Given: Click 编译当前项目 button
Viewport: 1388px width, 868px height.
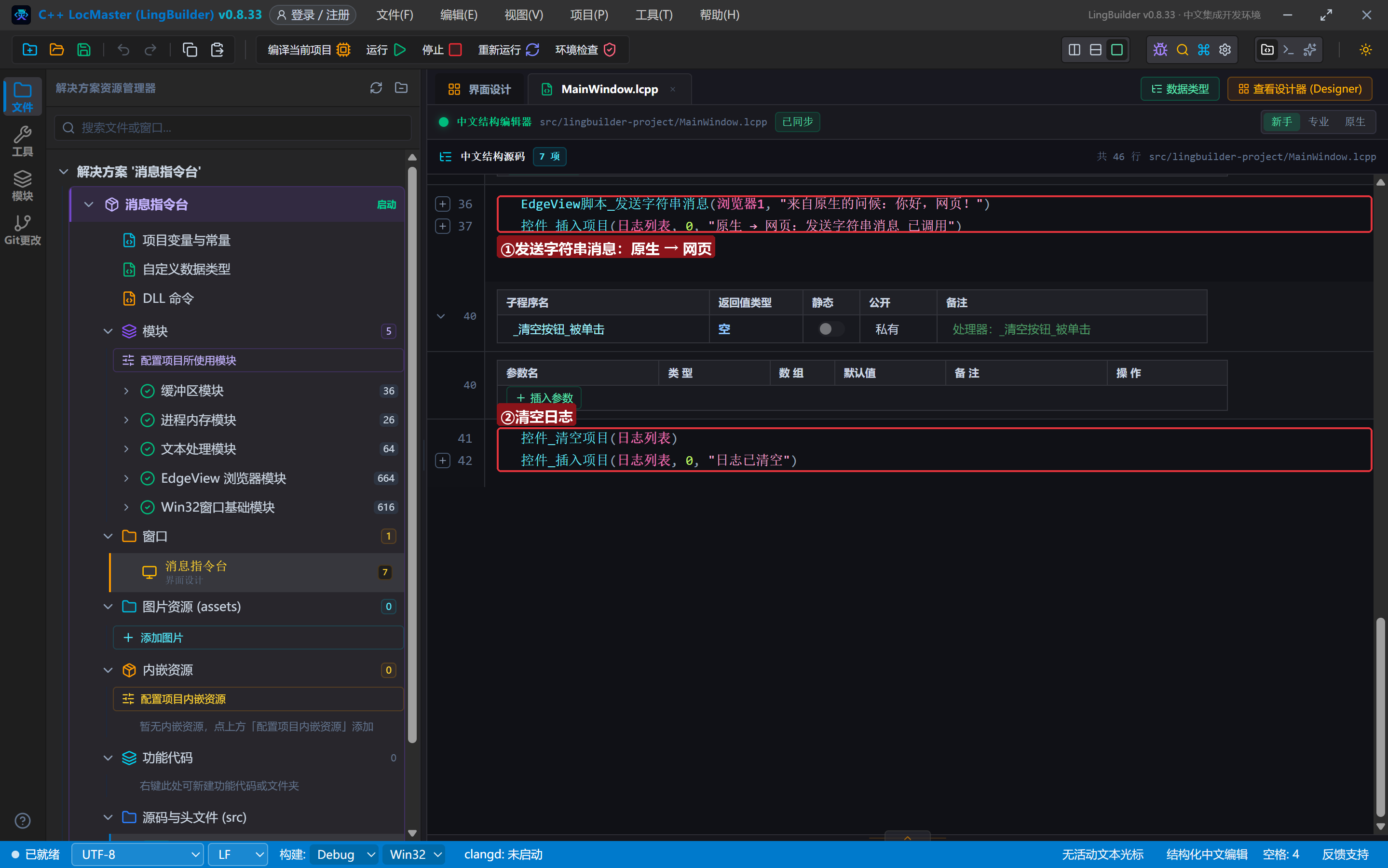Looking at the screenshot, I should pyautogui.click(x=309, y=50).
